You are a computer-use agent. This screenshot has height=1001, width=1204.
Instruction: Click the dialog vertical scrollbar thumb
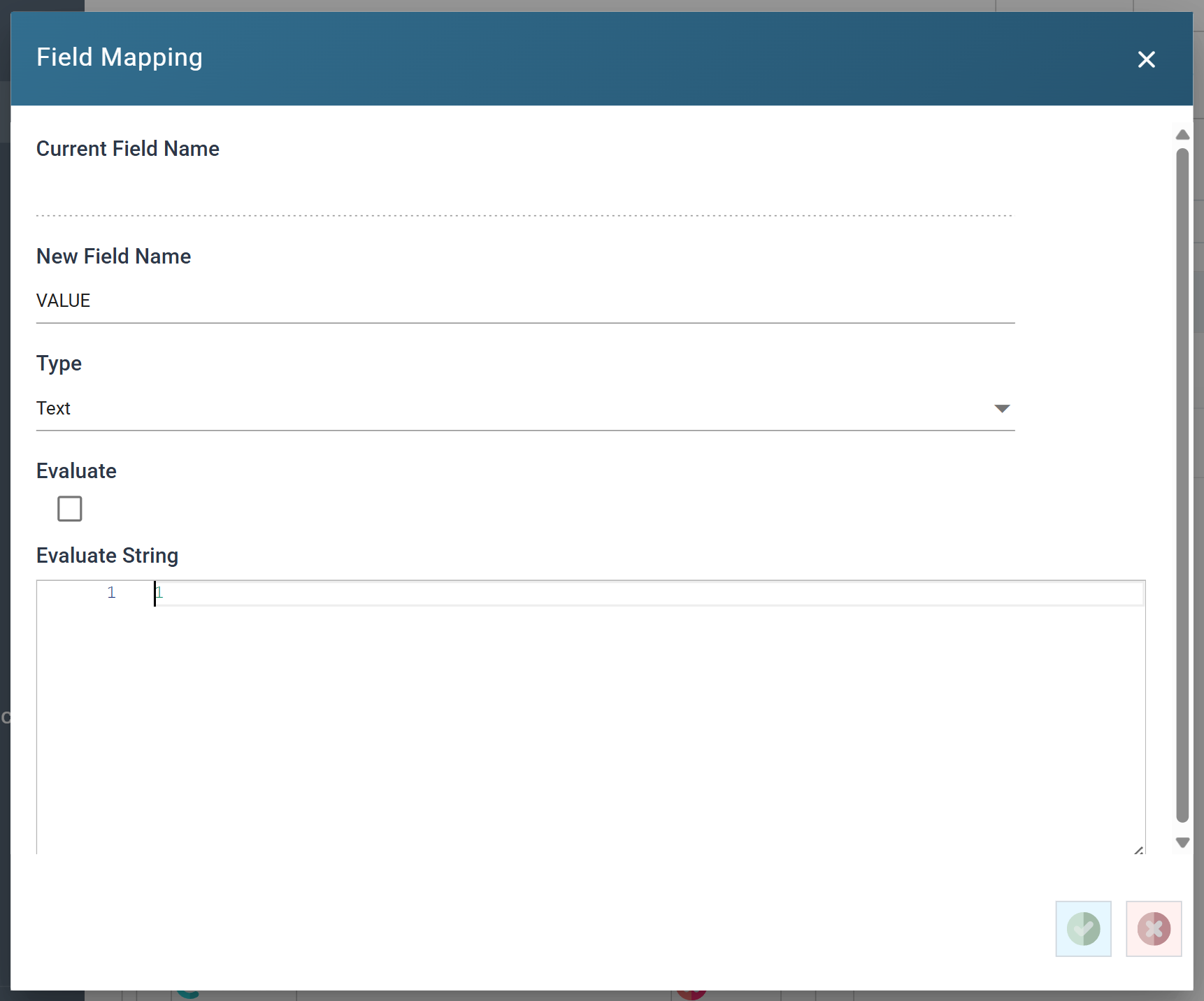click(x=1182, y=485)
